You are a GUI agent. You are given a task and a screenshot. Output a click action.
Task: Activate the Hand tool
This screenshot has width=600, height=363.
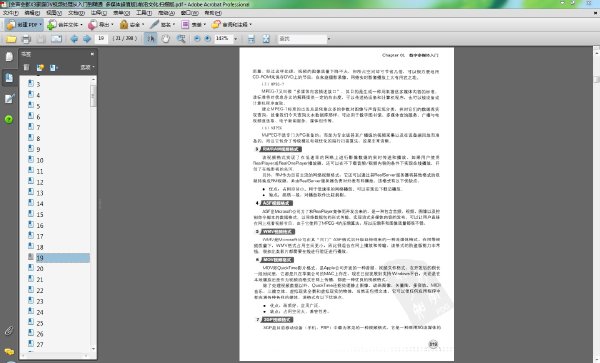[x=165, y=39]
